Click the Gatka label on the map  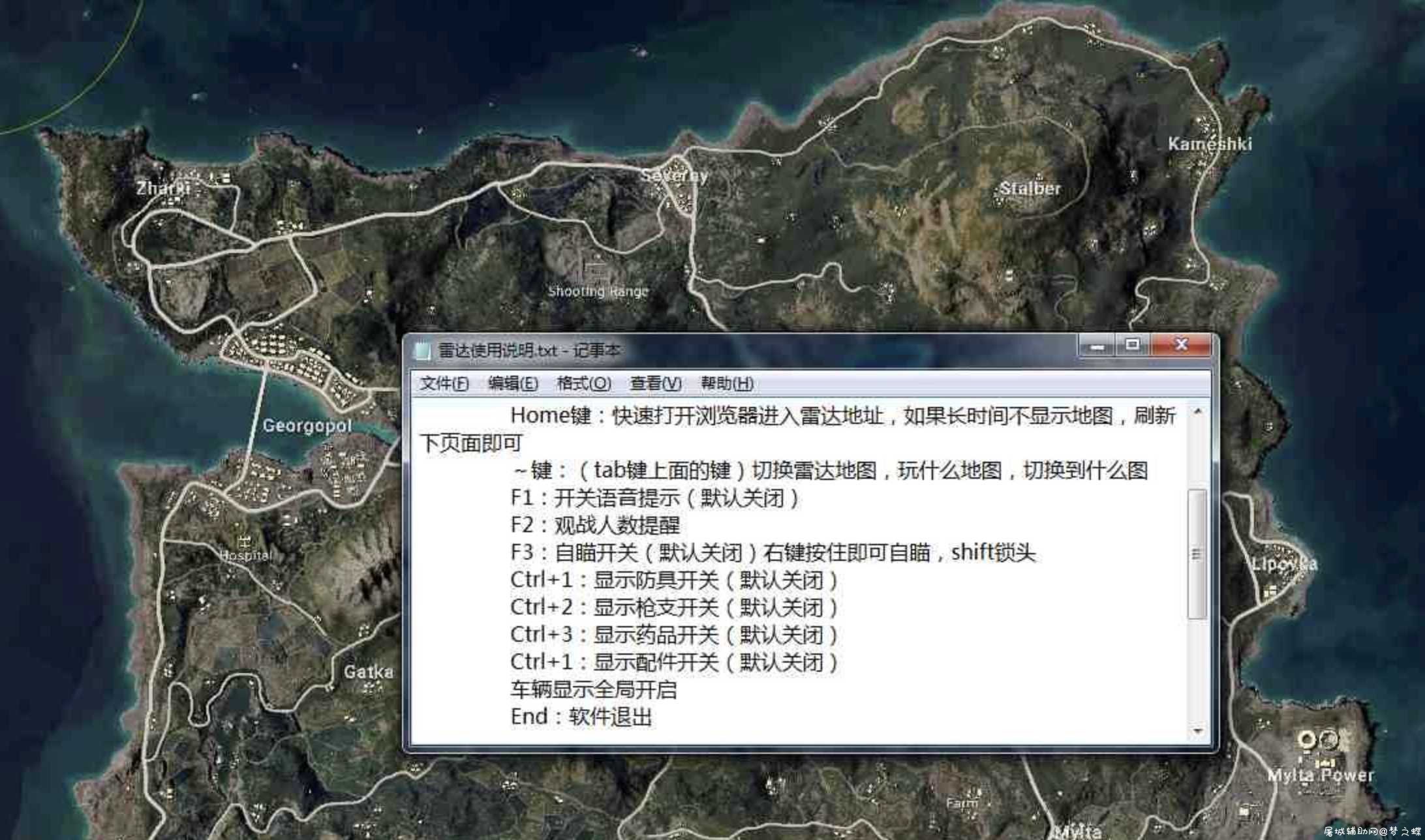369,672
